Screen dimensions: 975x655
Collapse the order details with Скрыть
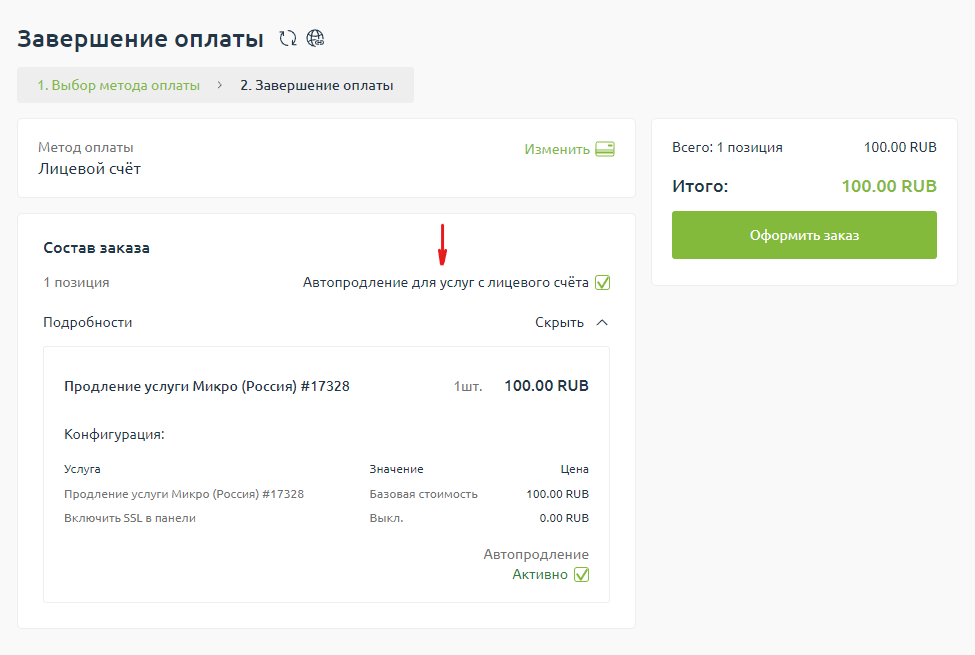[x=559, y=322]
